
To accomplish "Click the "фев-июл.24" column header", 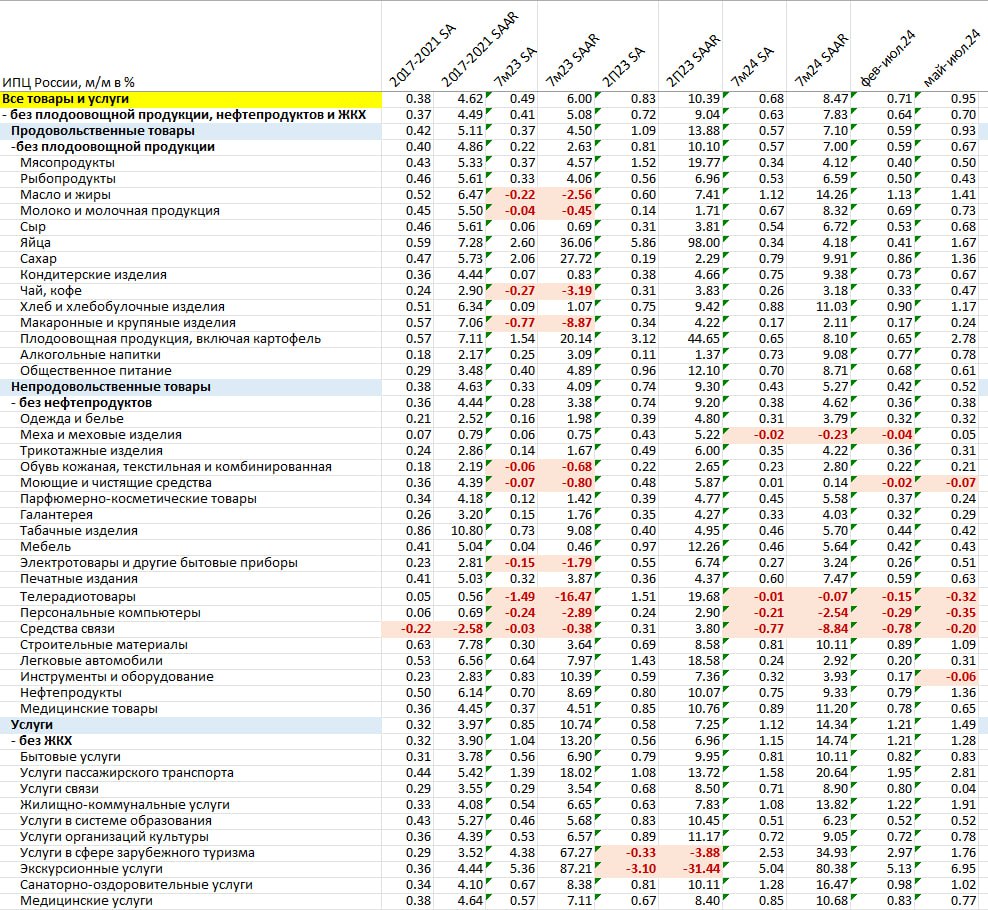I will [888, 59].
